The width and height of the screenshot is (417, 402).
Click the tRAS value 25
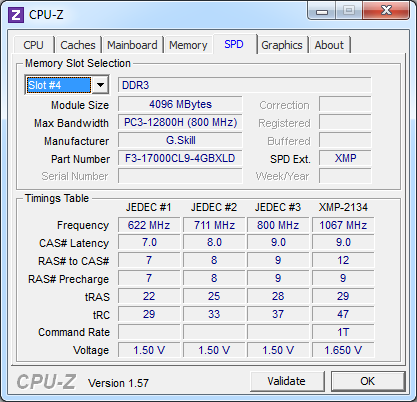(x=214, y=296)
